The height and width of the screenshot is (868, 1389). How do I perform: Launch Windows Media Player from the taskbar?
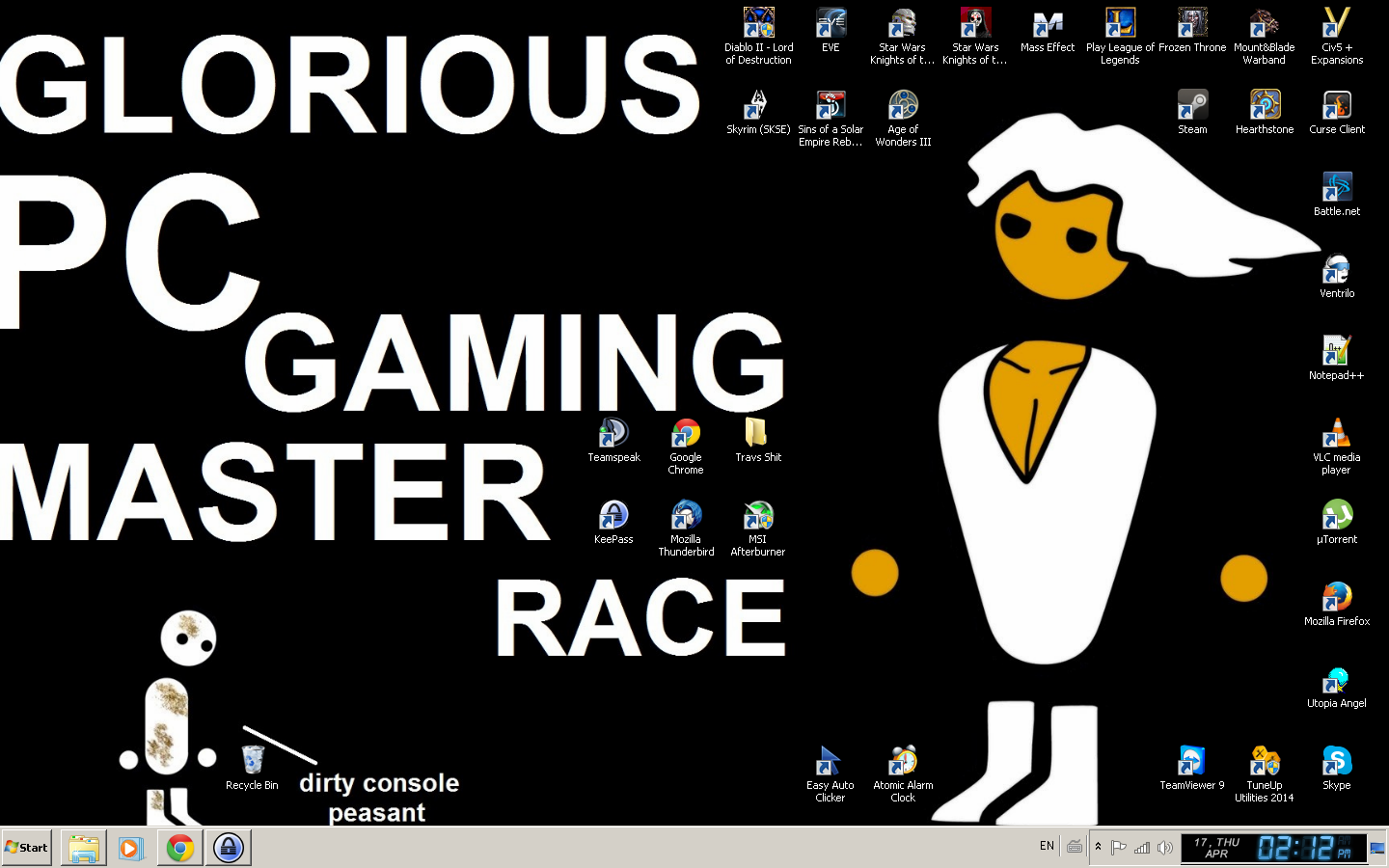(x=131, y=848)
